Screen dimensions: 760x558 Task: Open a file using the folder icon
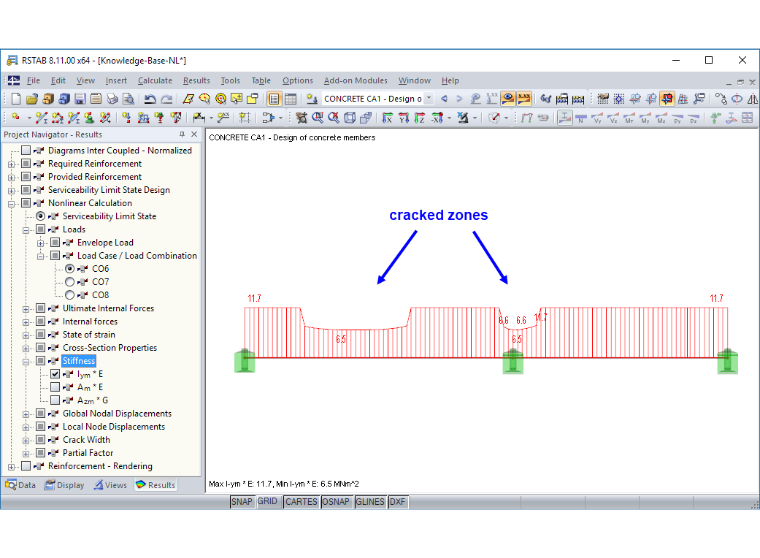coord(32,99)
